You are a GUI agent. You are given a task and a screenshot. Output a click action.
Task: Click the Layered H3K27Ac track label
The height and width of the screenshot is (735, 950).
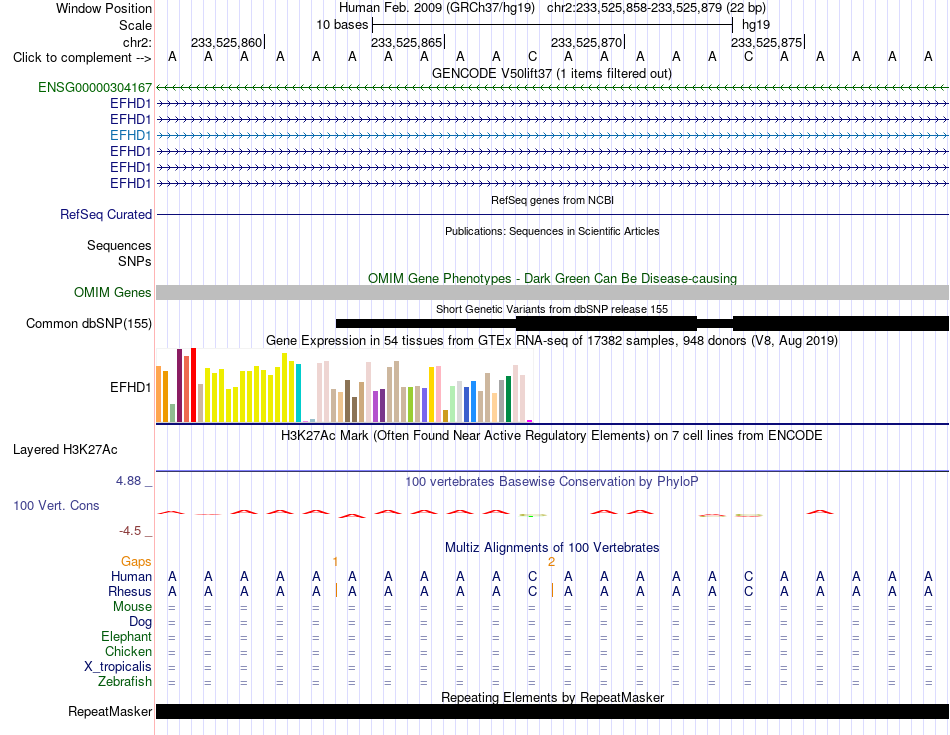pos(65,450)
